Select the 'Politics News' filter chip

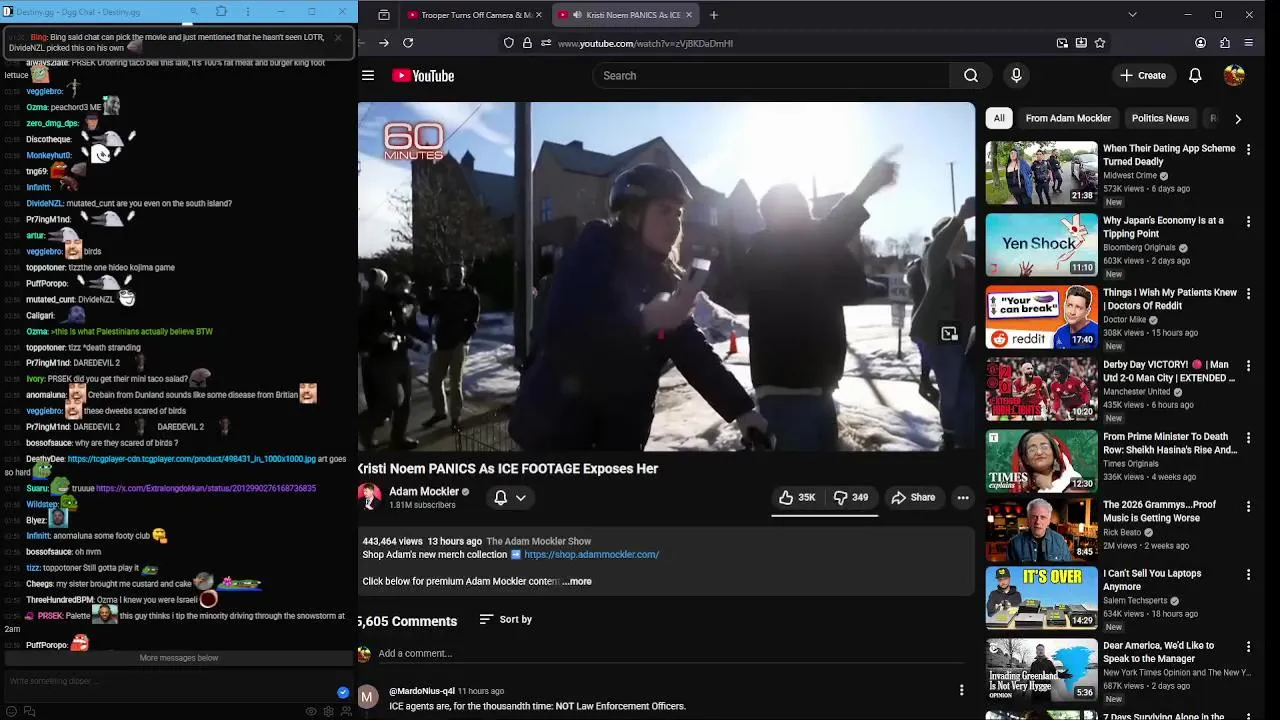pos(1160,118)
